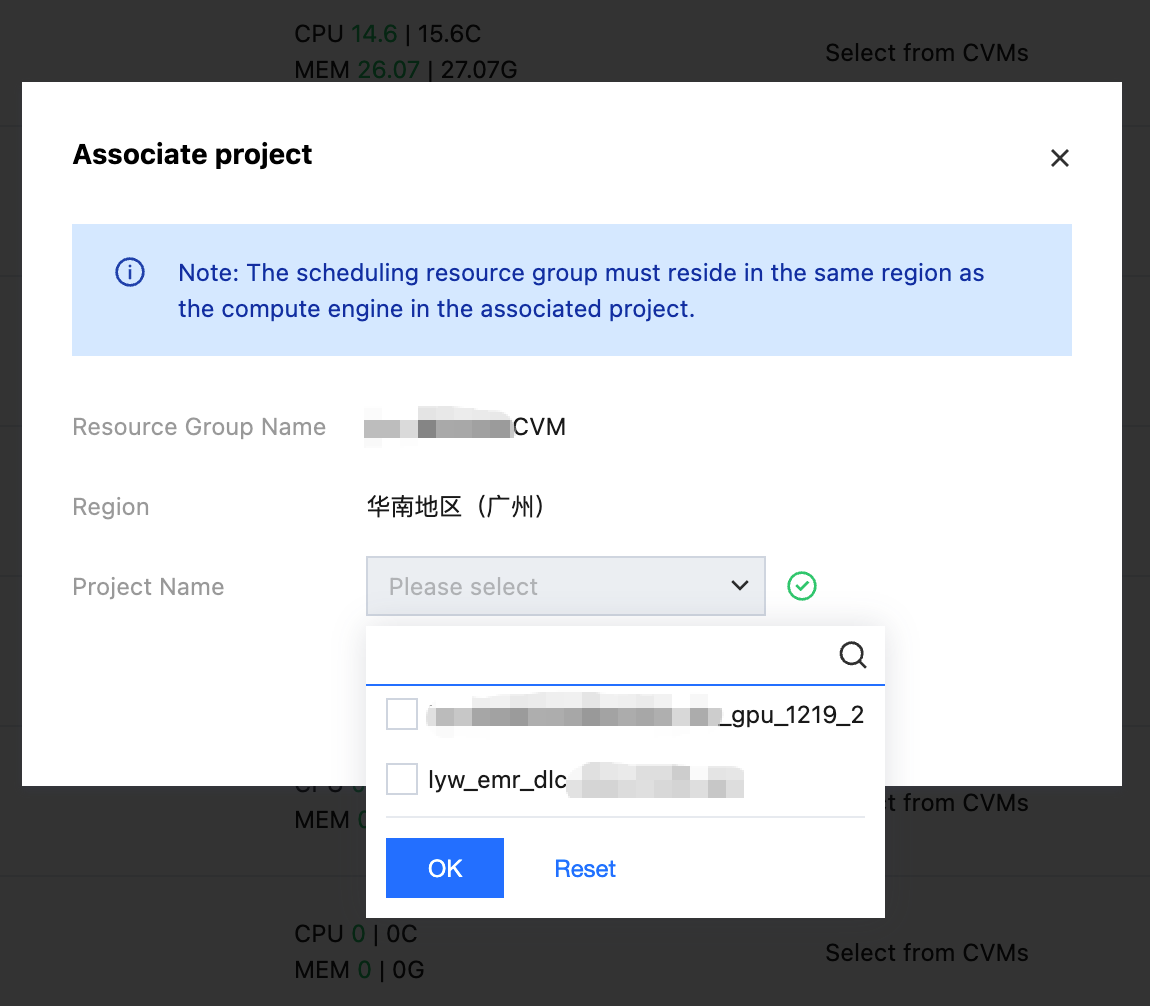Check the box for the _gpu_1219_2 project
The height and width of the screenshot is (1006, 1150).
[402, 715]
